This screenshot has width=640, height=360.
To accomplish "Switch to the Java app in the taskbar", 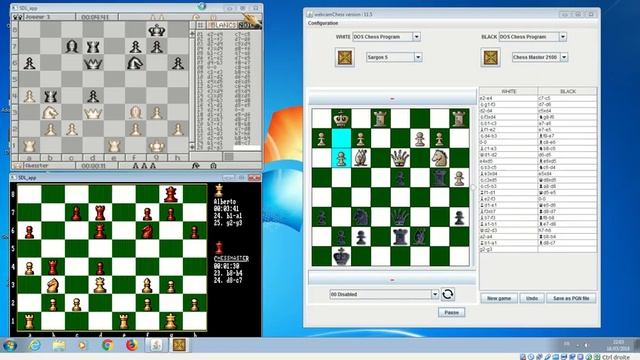I will click(156, 345).
